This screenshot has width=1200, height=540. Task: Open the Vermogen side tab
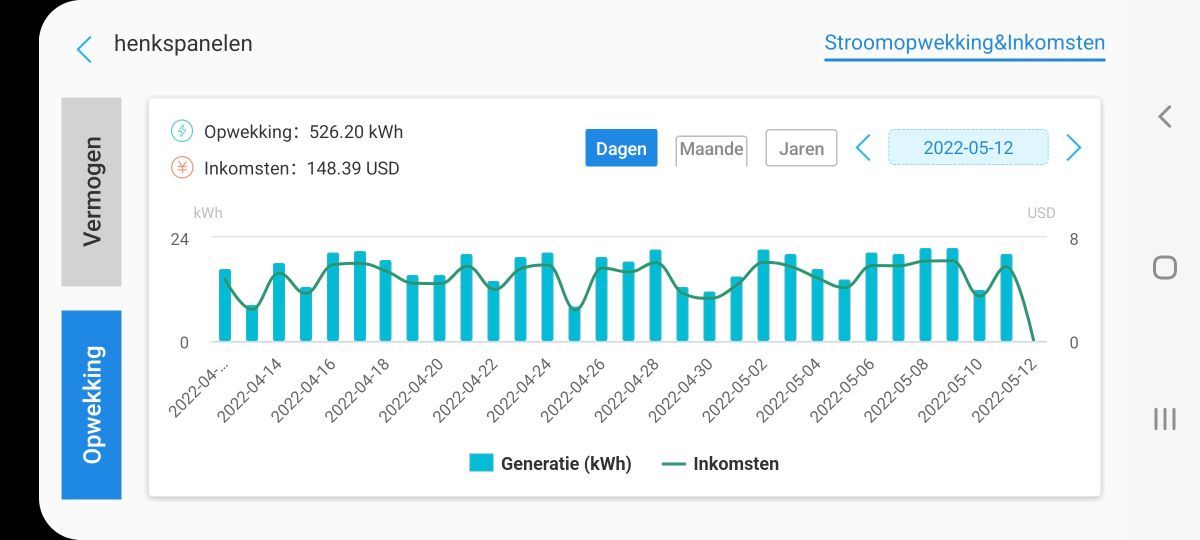tap(92, 192)
